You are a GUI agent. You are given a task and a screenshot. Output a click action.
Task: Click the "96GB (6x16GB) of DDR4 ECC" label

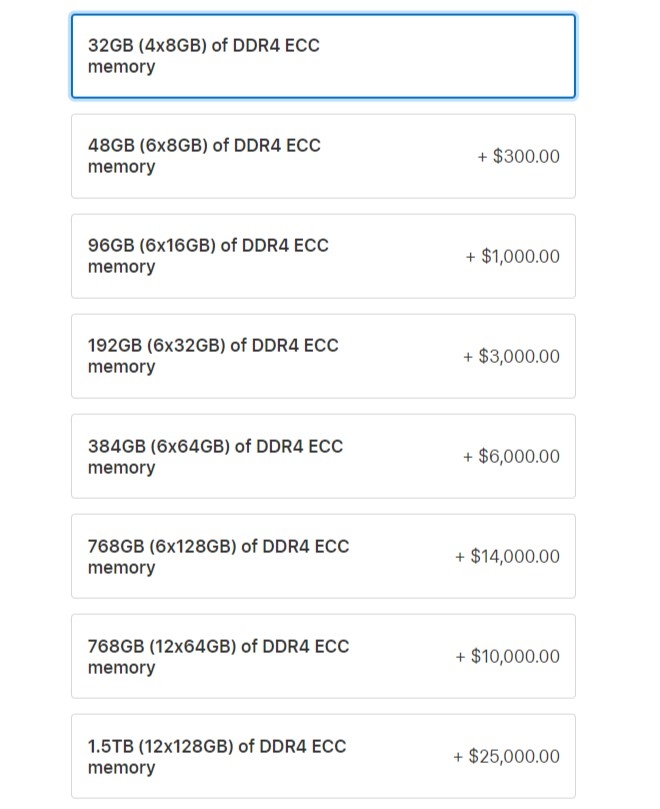[208, 245]
